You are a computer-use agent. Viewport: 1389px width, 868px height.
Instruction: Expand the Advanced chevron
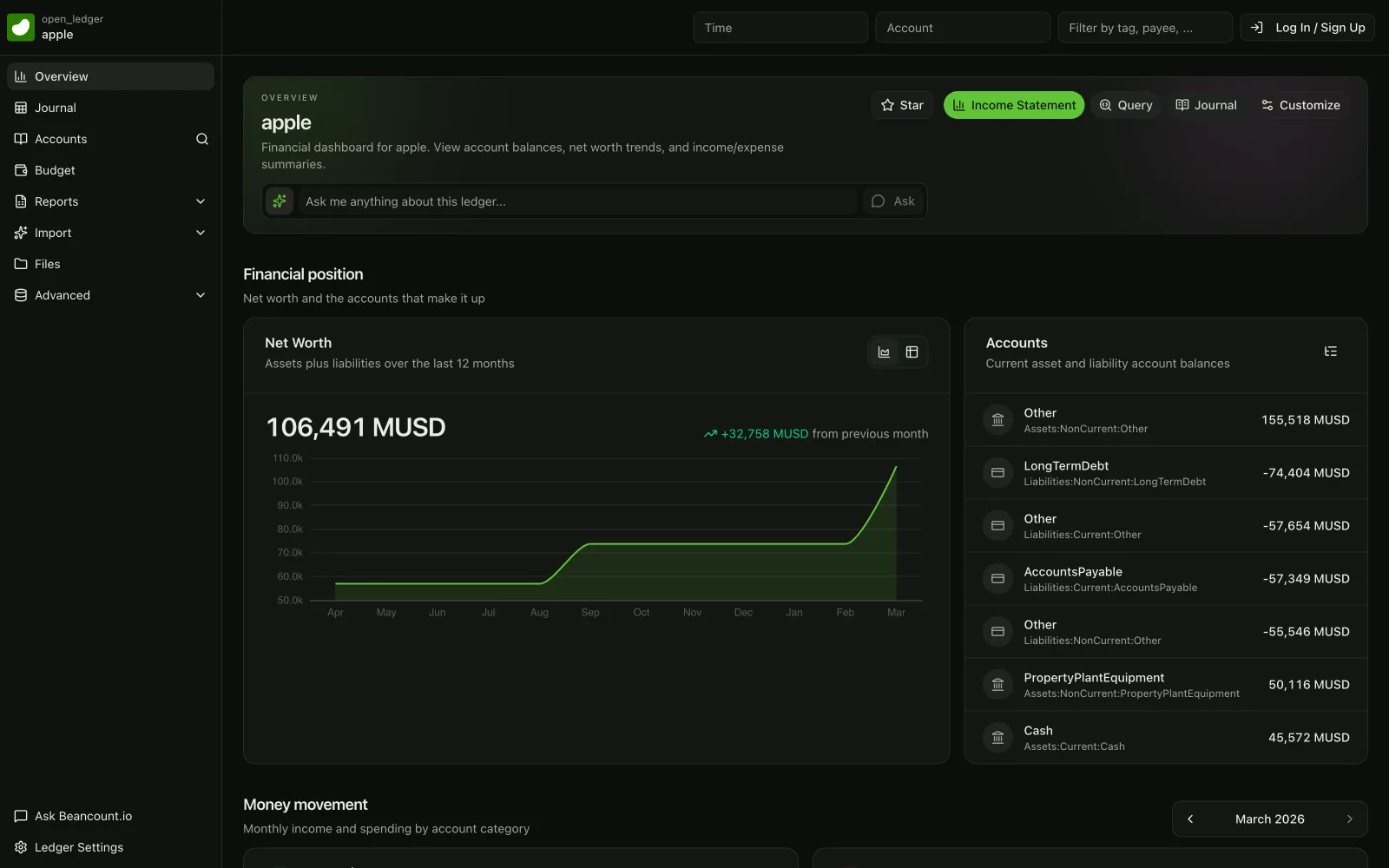click(x=201, y=295)
